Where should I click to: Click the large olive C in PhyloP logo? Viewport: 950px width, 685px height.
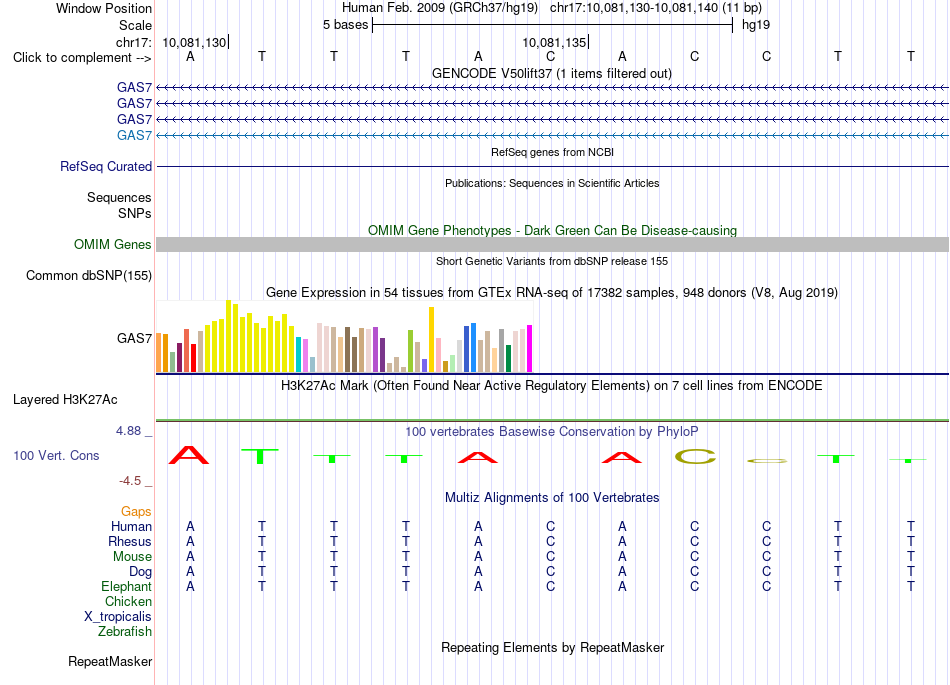pyautogui.click(x=695, y=457)
